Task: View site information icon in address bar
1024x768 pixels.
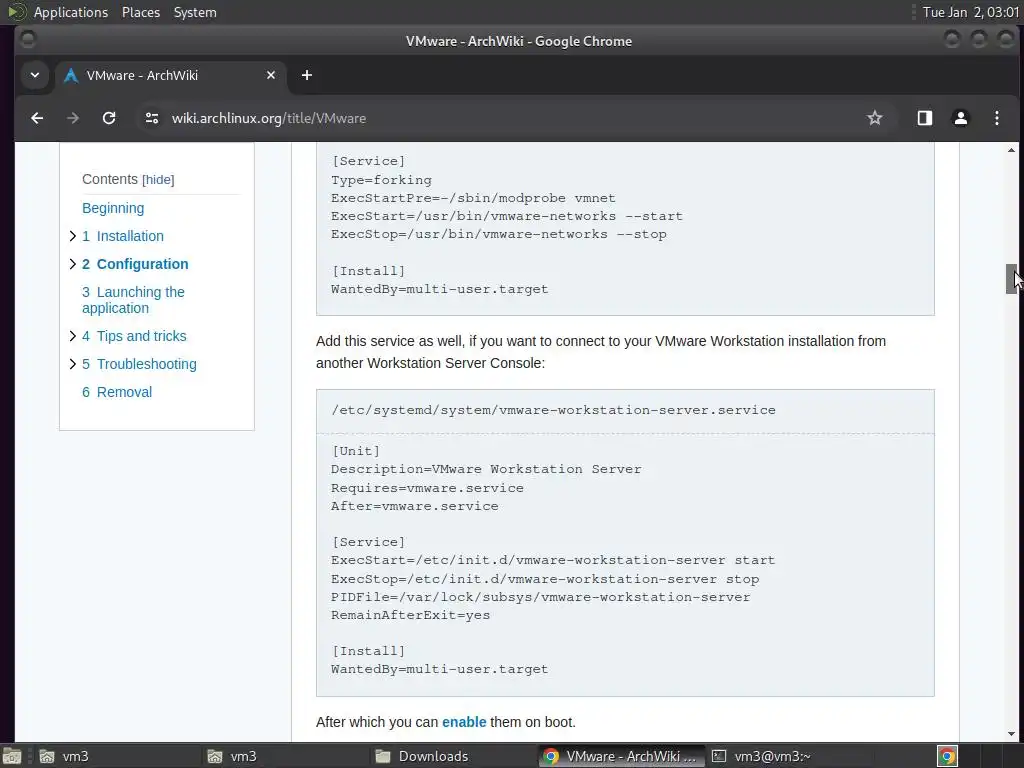Action: [x=152, y=118]
